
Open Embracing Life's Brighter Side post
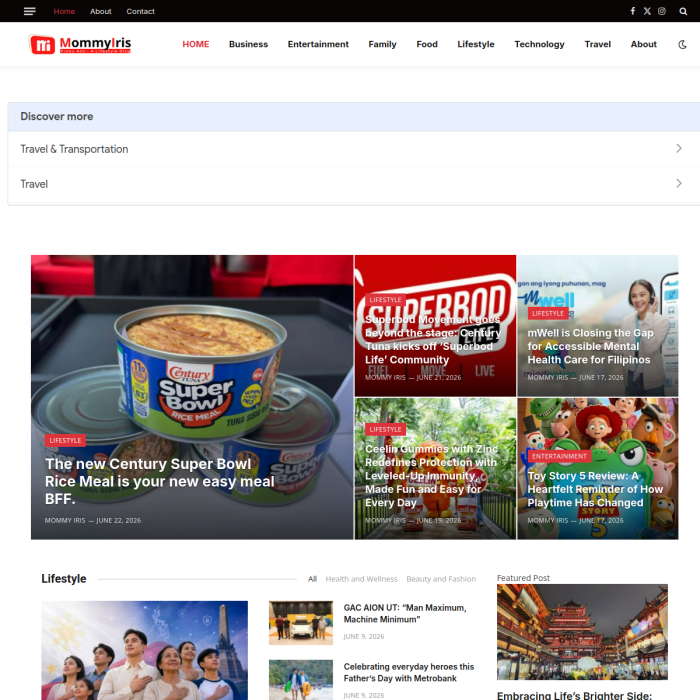(x=575, y=696)
